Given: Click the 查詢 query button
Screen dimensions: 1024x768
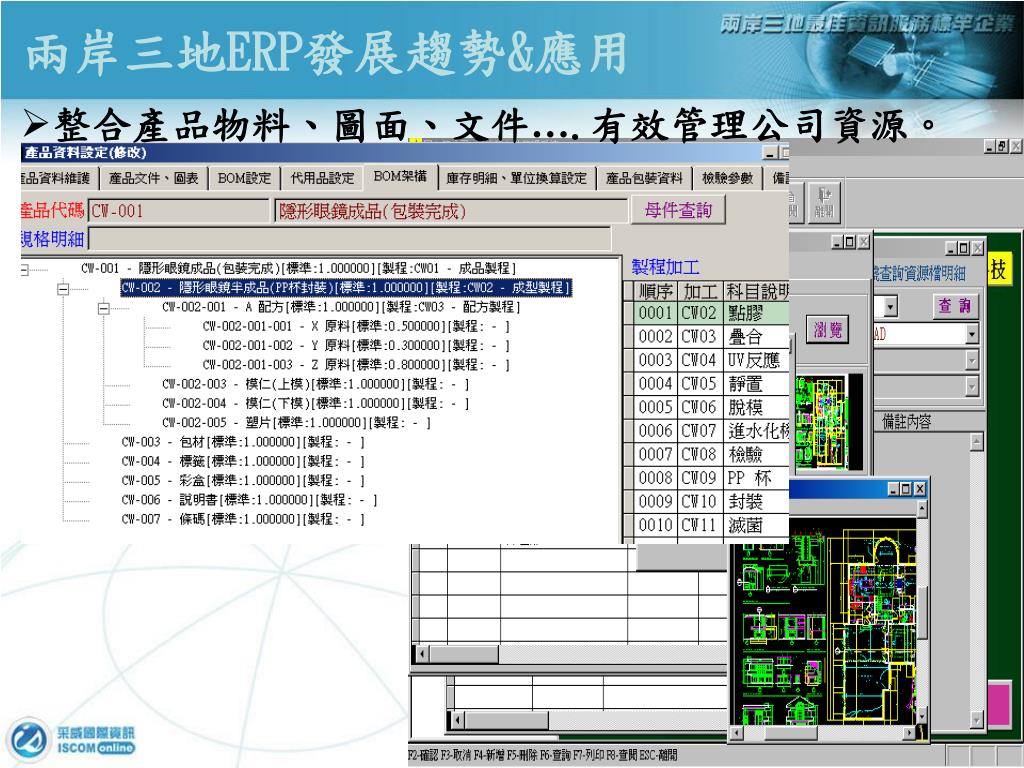Looking at the screenshot, I should (954, 306).
